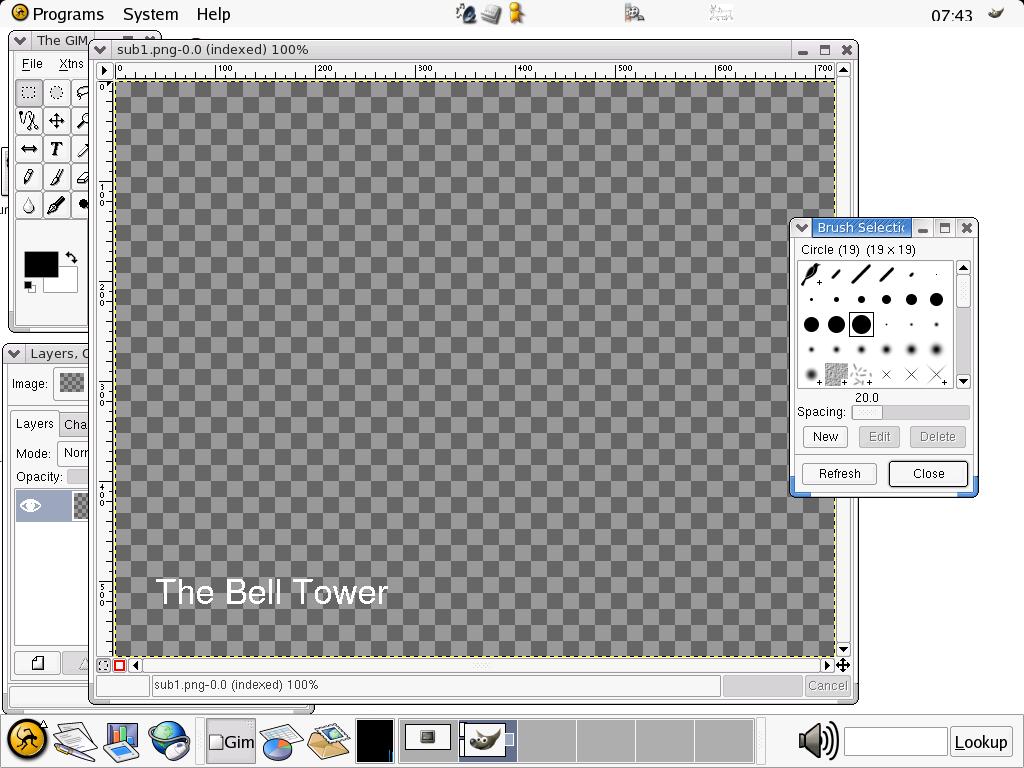This screenshot has height=768, width=1024.
Task: Open the layer Mode dropdown
Action: [x=75, y=453]
